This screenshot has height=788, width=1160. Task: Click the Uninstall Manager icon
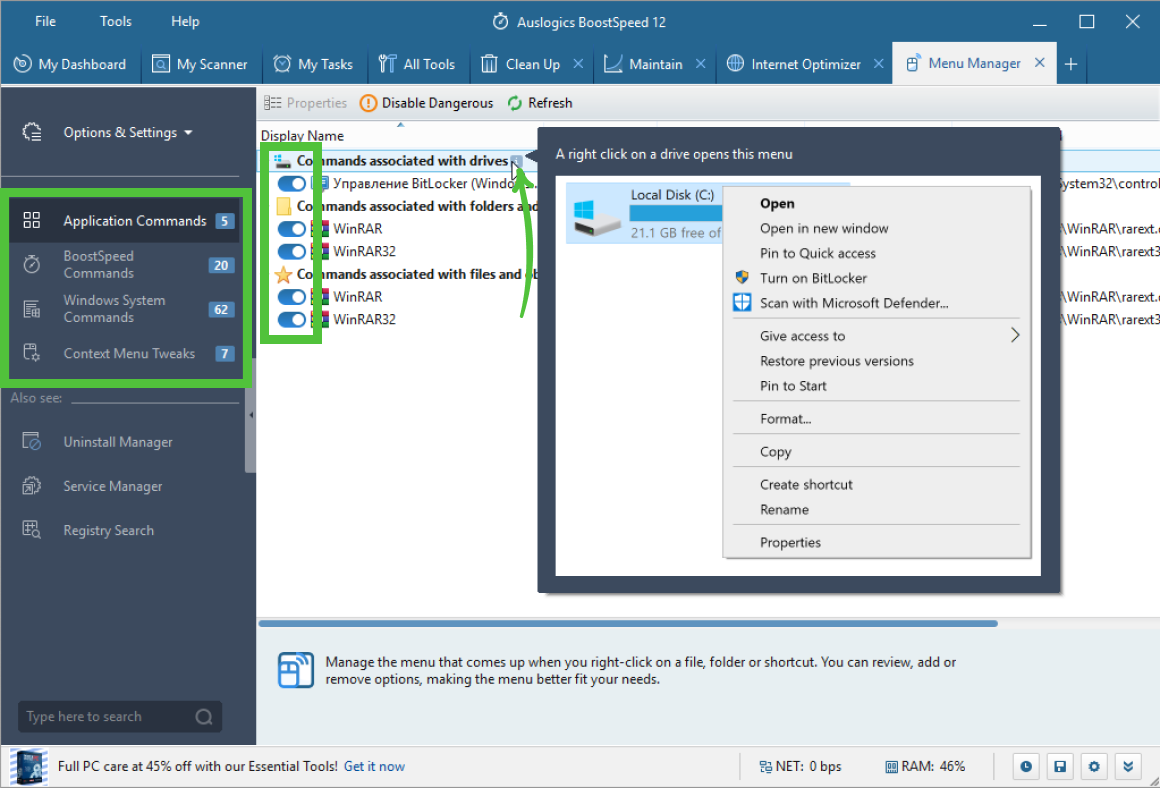pos(32,442)
